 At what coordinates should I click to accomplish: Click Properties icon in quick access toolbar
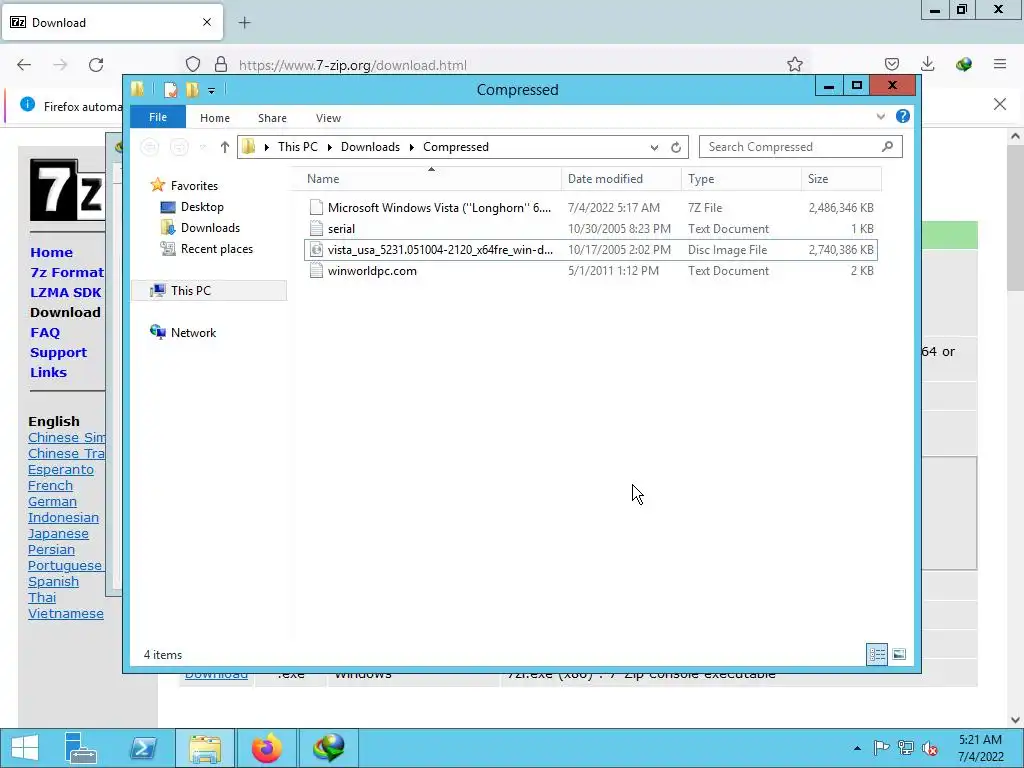170,89
